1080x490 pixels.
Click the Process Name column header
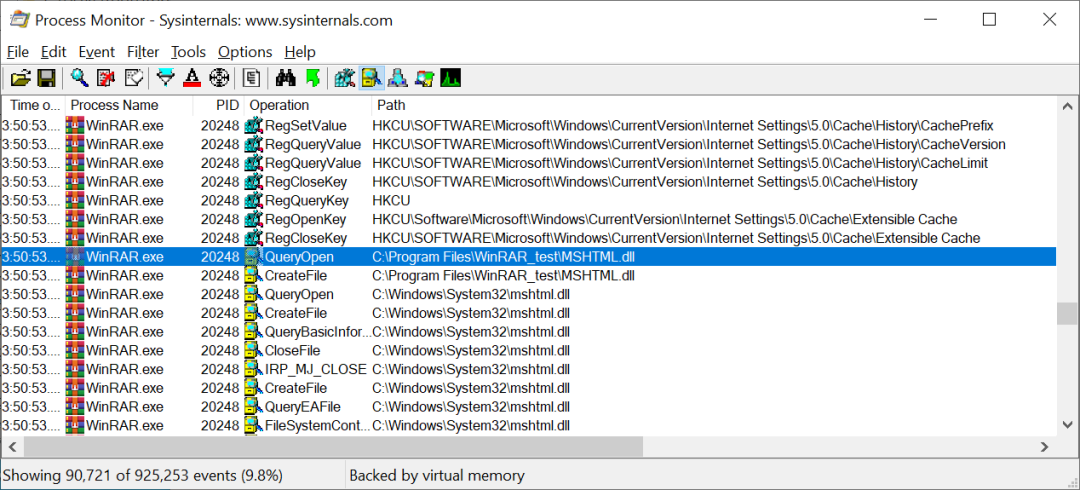tap(129, 105)
